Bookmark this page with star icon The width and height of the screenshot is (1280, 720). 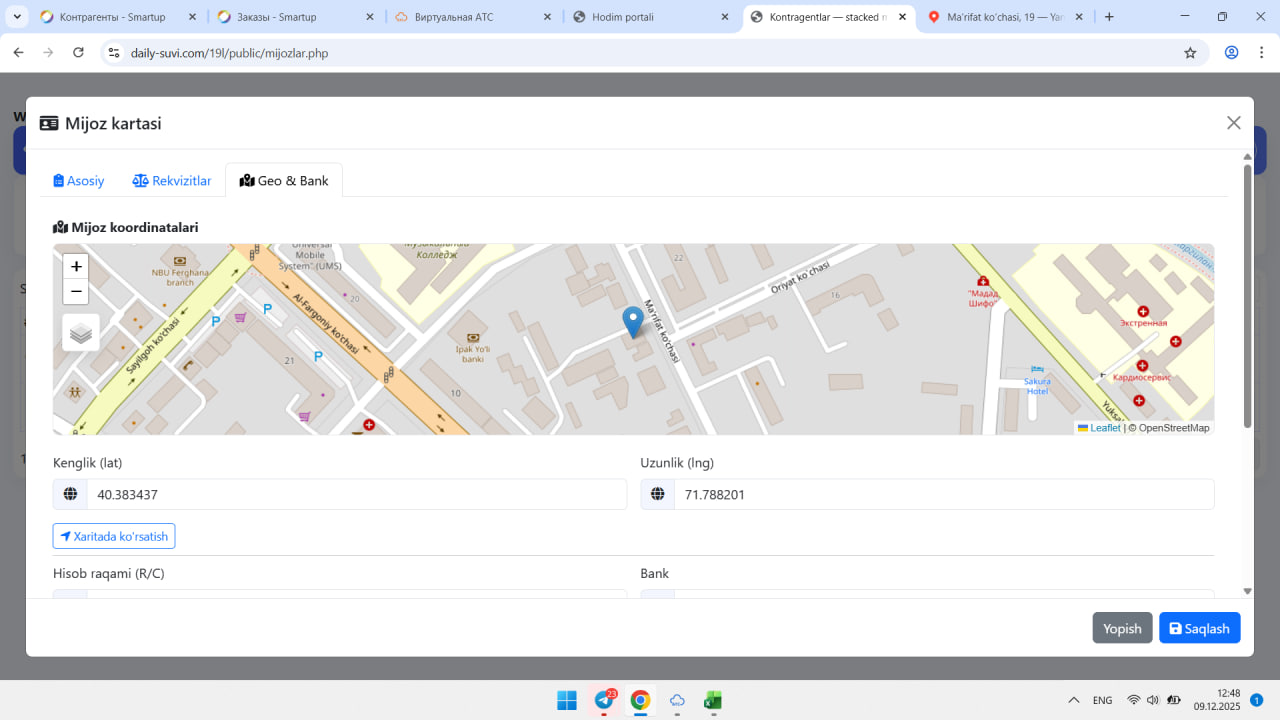pyautogui.click(x=1190, y=53)
